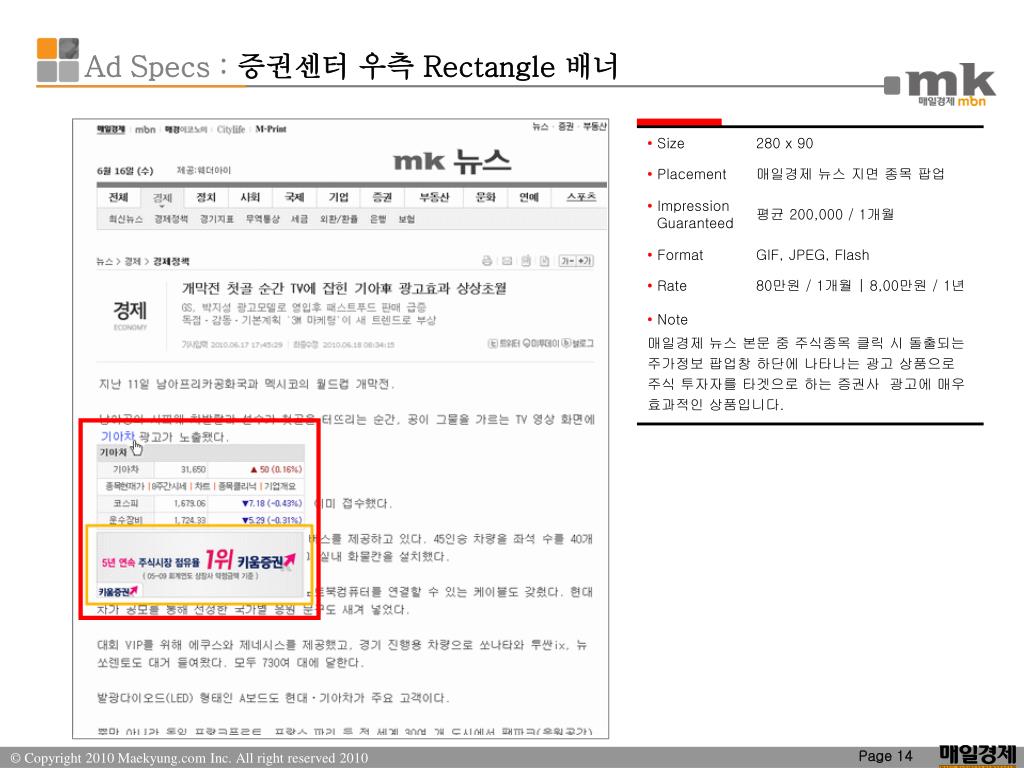1024x768 pixels.
Task: Click 경제정책 in the breadcrumb trail
Action: pos(171,261)
